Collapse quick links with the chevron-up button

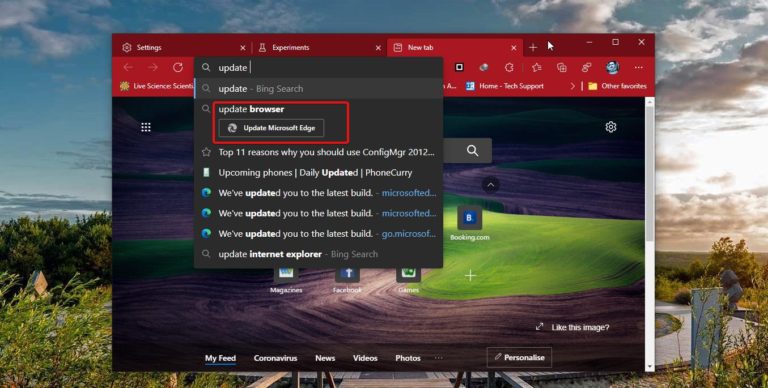coord(491,185)
